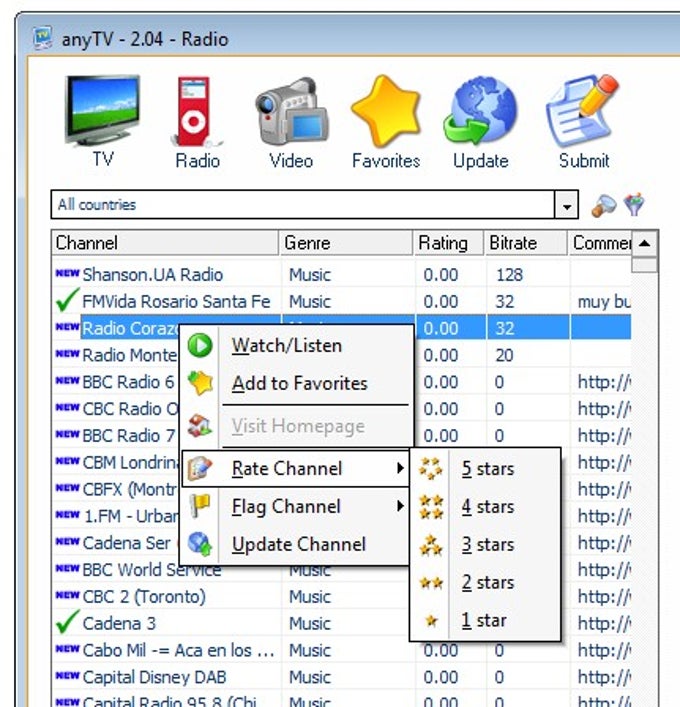This screenshot has height=707, width=680.
Task: Select the FMVida Rosario Santa Fe row
Action: pyautogui.click(x=342, y=301)
